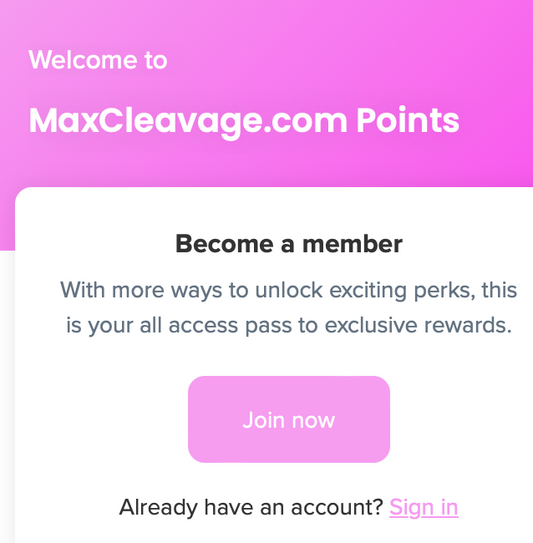Click the word Already before Sign in
Viewport: 533px width, 543px height.
(159, 508)
